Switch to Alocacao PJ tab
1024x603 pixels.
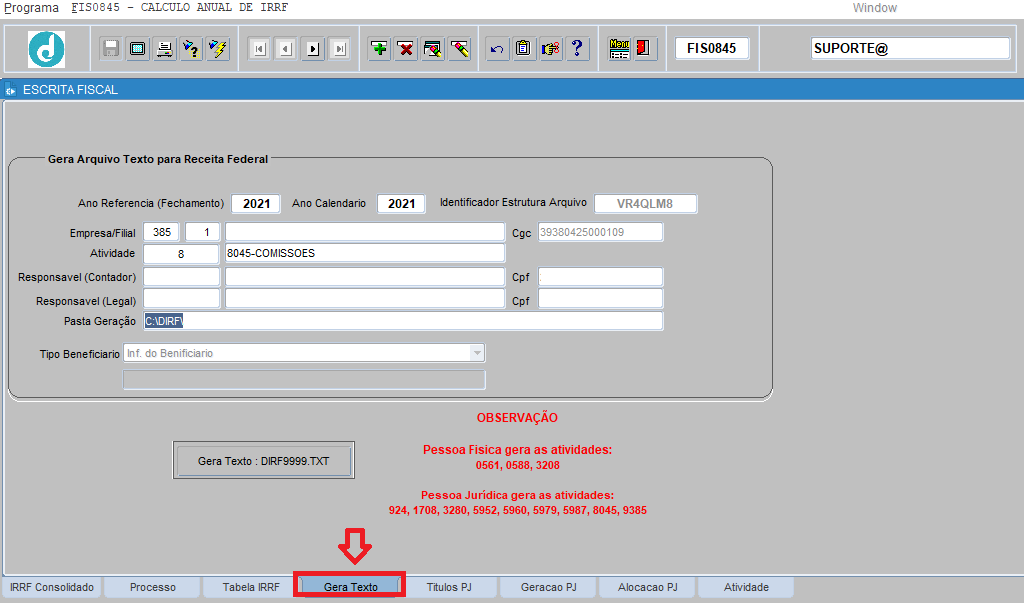pyautogui.click(x=648, y=587)
